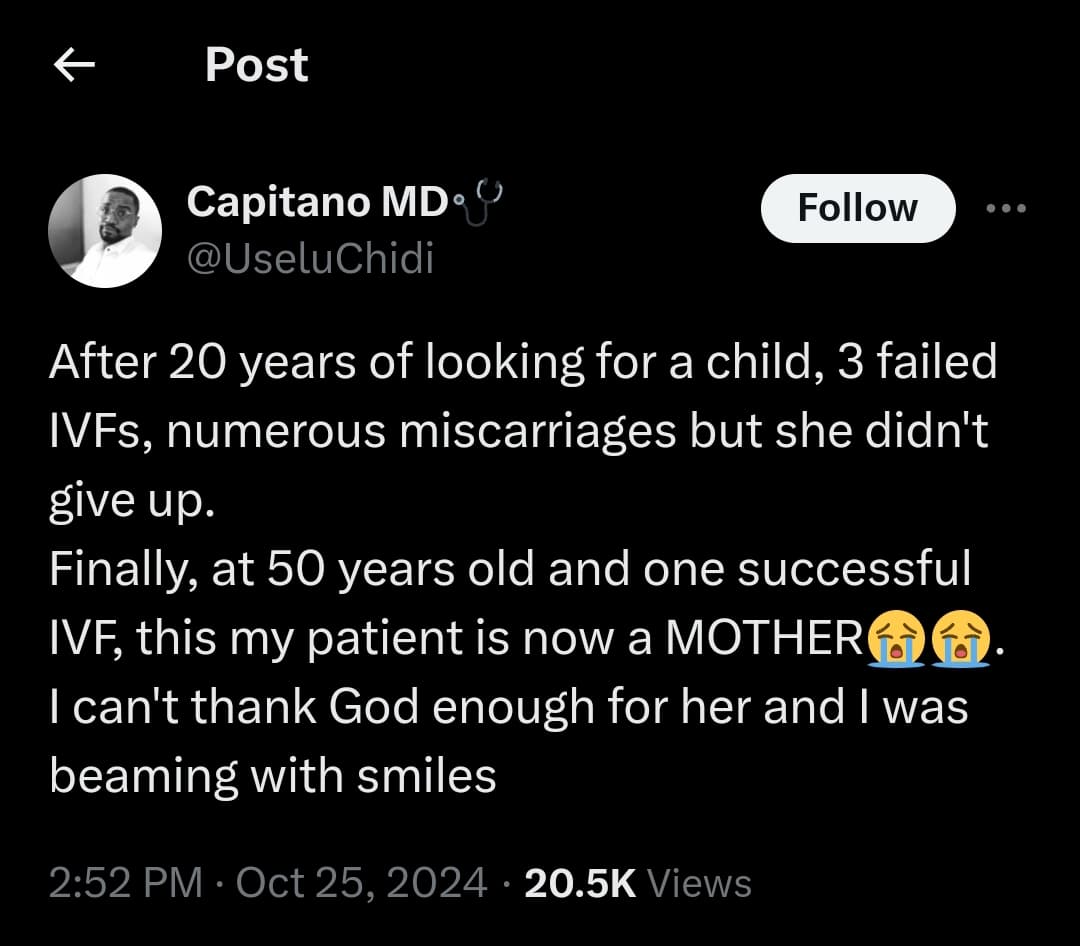Tap the line starting "After 20 years"
Screen dimensions: 1080x946
point(522,362)
